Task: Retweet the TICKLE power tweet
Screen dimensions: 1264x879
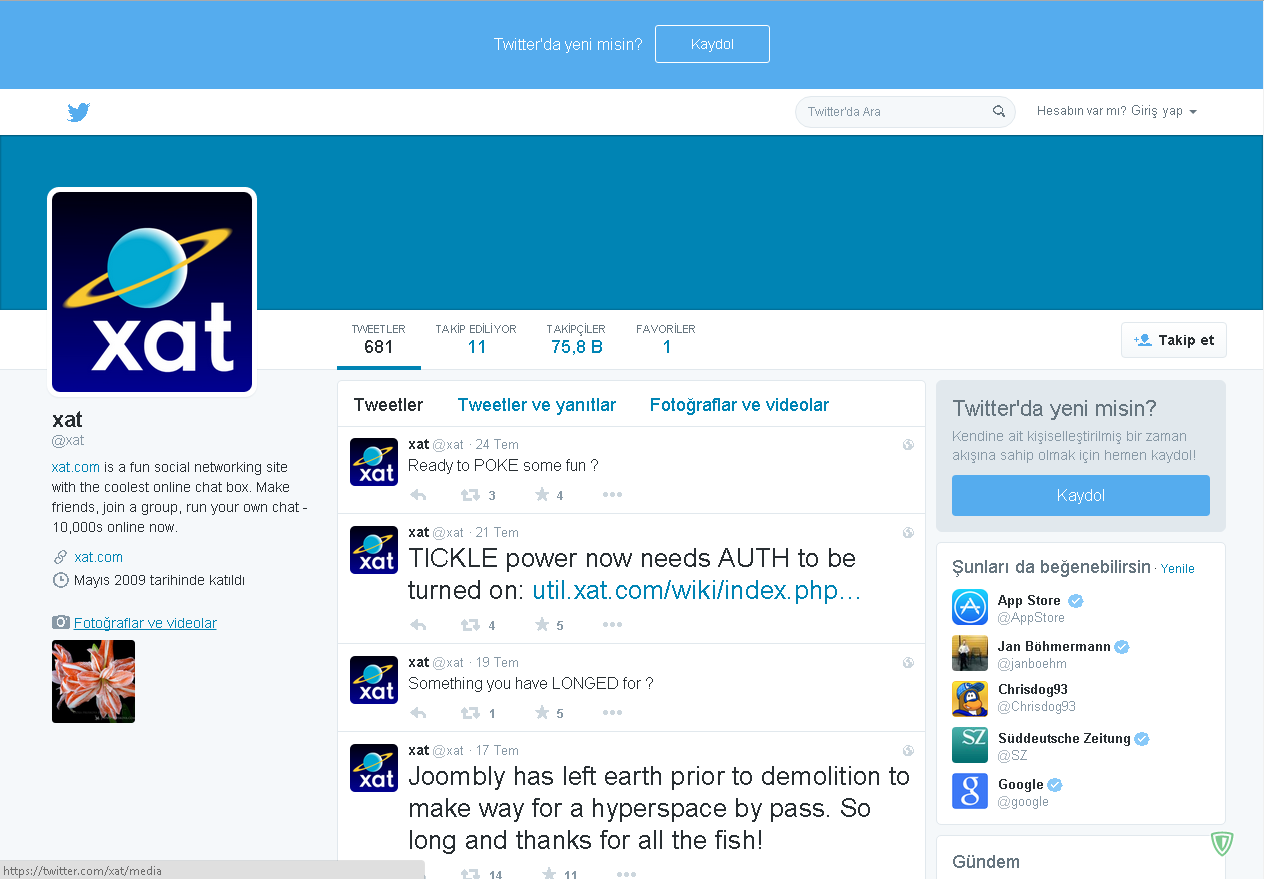Action: coord(470,625)
